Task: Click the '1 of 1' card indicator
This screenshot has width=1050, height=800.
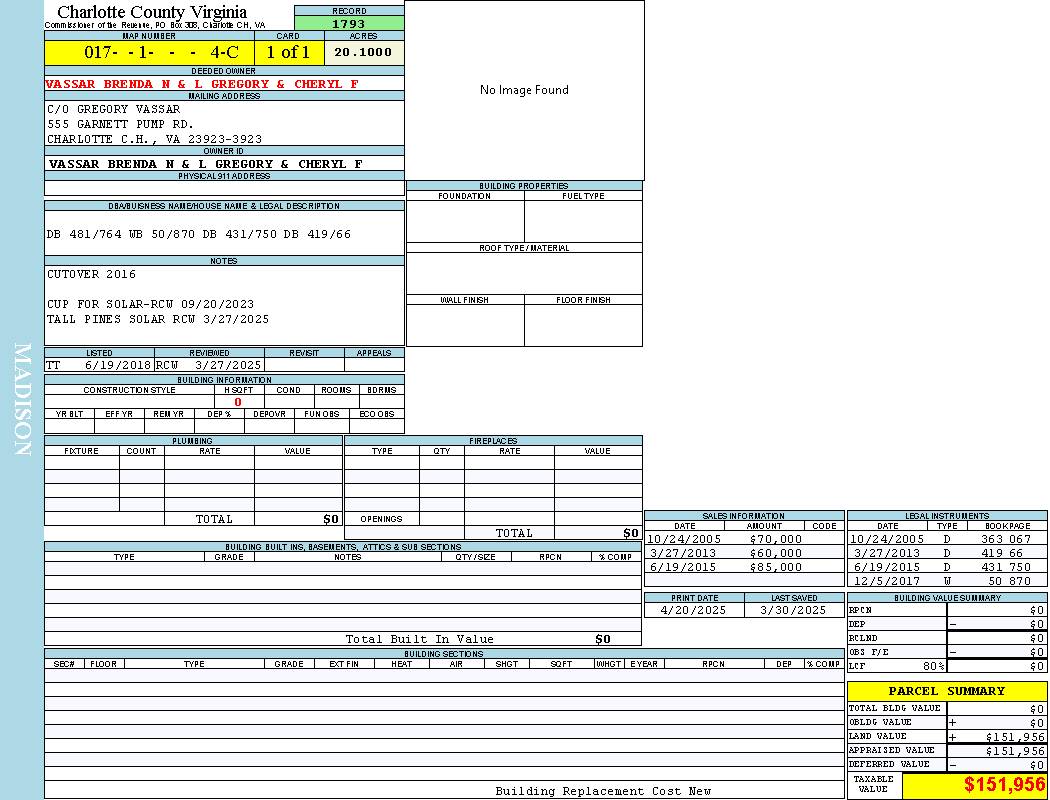Action: [288, 52]
